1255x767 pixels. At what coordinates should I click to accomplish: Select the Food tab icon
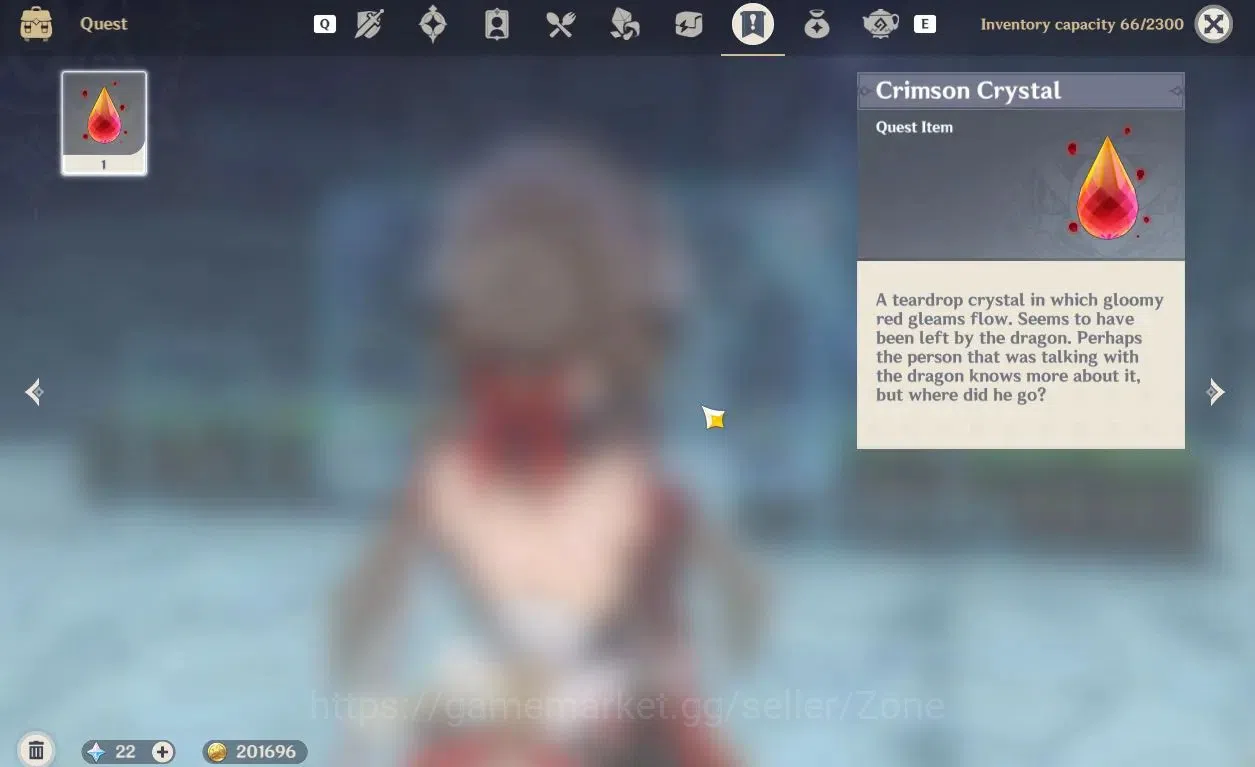pyautogui.click(x=561, y=24)
